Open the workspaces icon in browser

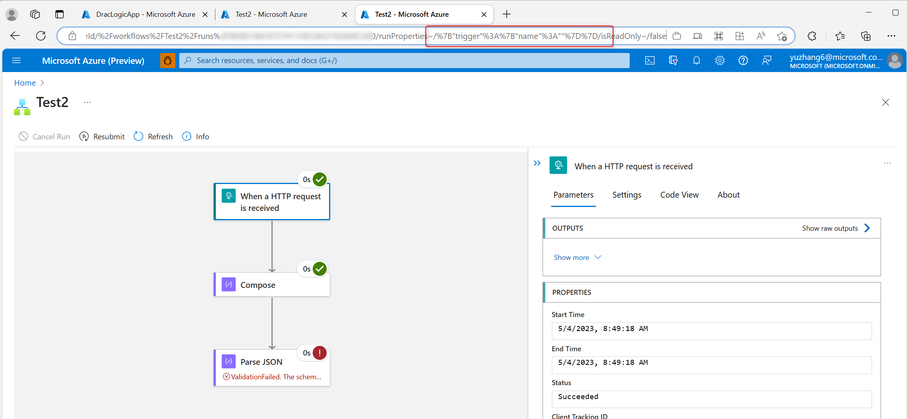point(35,14)
